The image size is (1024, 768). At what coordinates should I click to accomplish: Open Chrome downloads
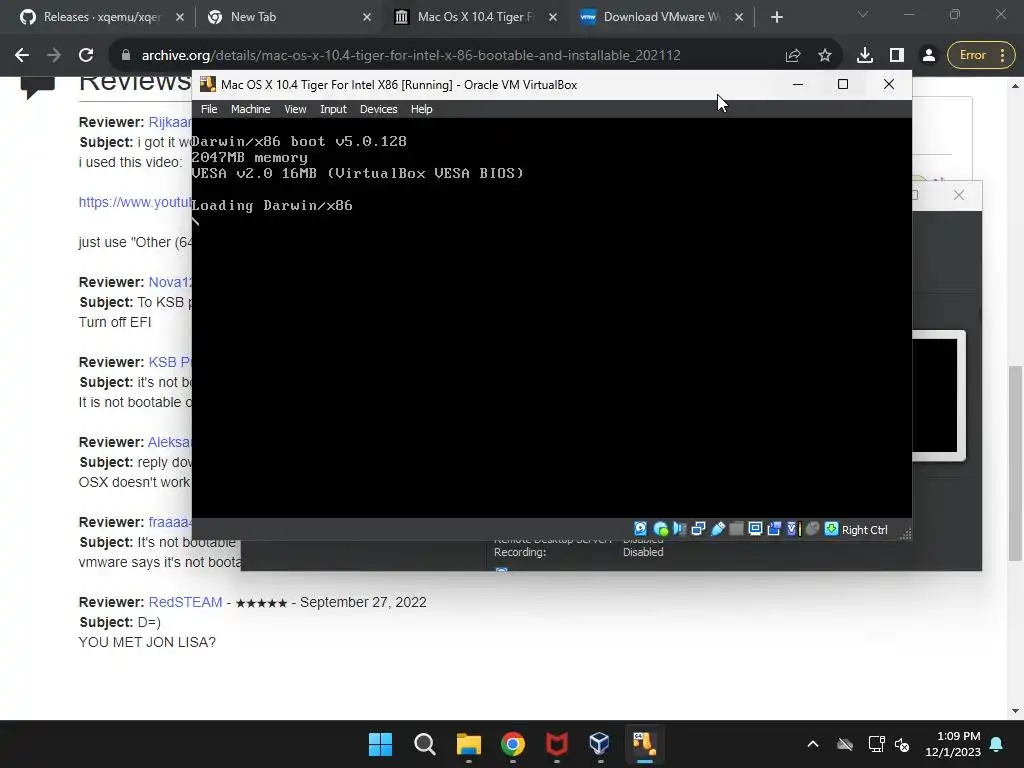(x=865, y=55)
